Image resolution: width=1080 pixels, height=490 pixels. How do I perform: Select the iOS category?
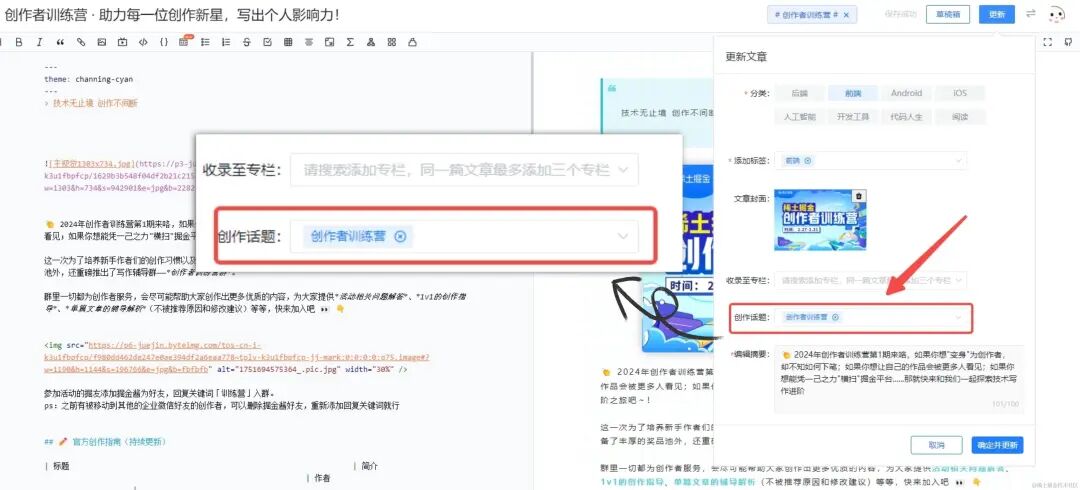(960, 93)
